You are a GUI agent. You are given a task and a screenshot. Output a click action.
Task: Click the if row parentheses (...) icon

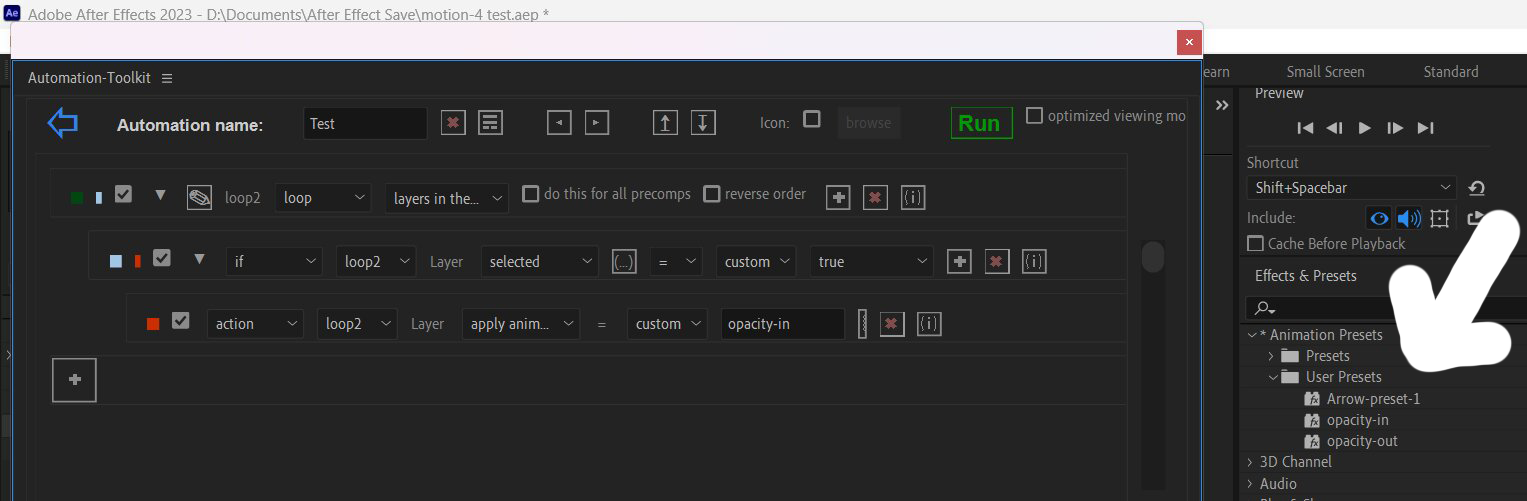click(x=624, y=262)
